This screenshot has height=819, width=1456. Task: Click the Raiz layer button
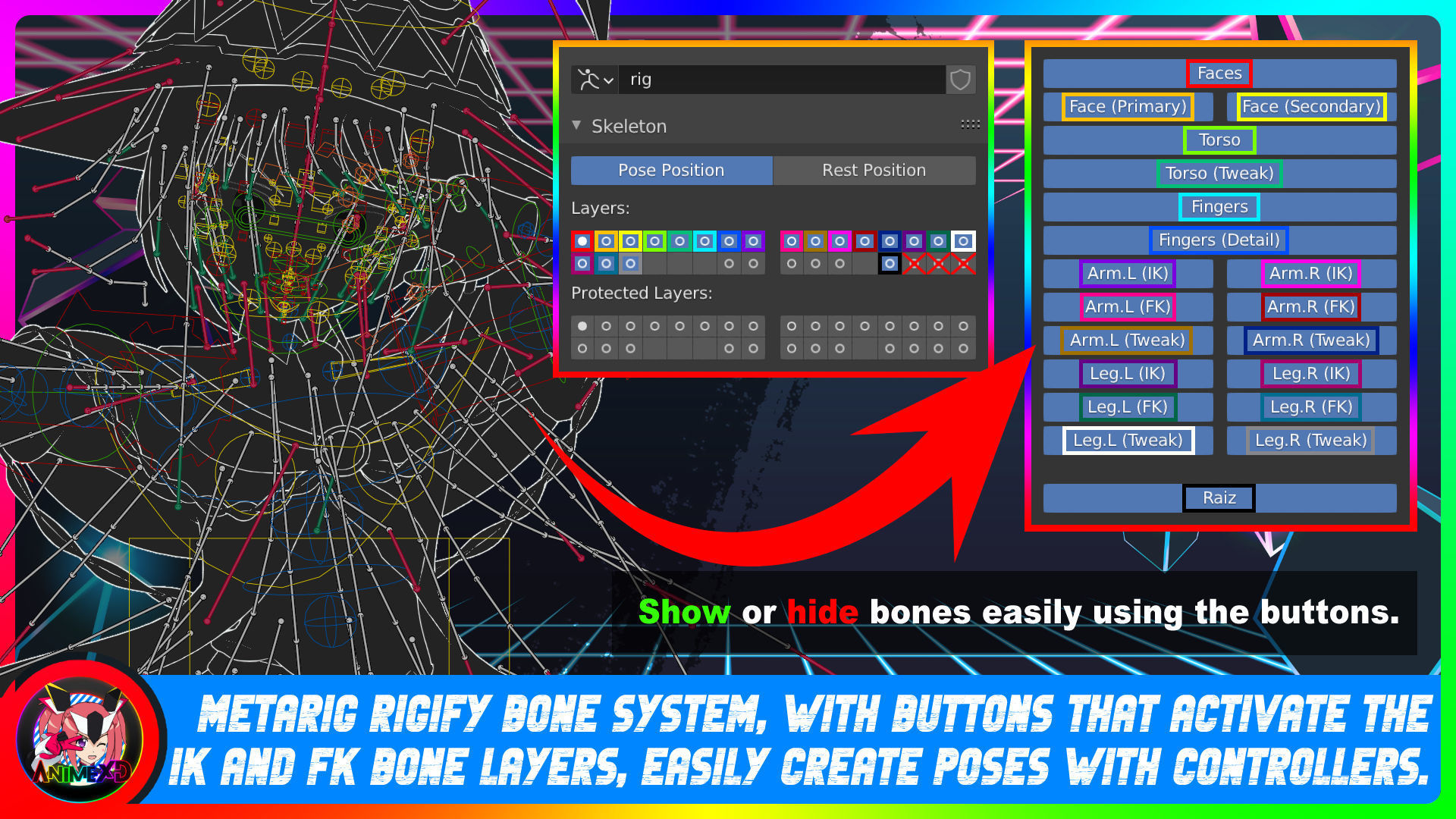click(1219, 498)
